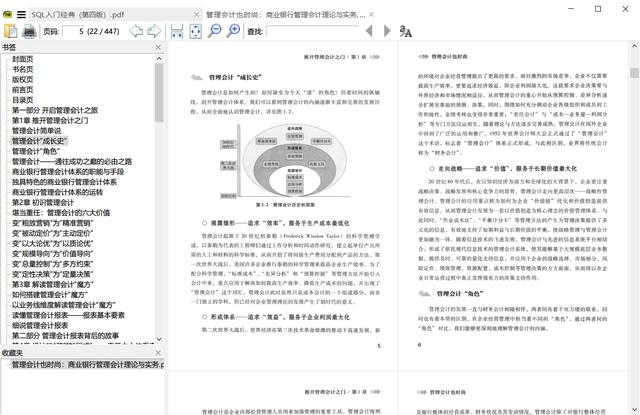Close the 收藏夹 favorites panel
Screen dimensions: 640x415
158,353
